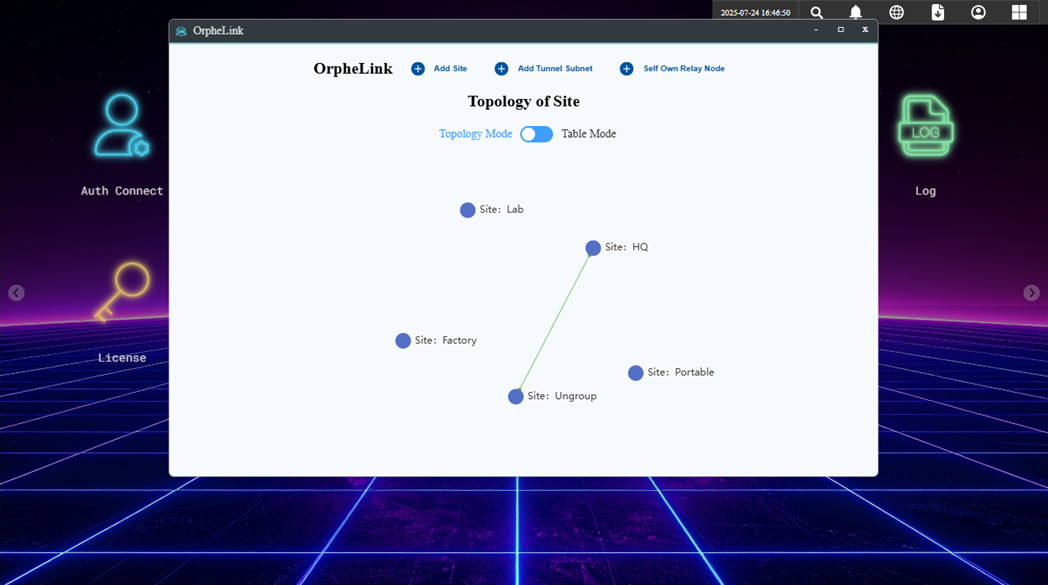Click the globe icon in top bar
1048x585 pixels.
tap(896, 13)
